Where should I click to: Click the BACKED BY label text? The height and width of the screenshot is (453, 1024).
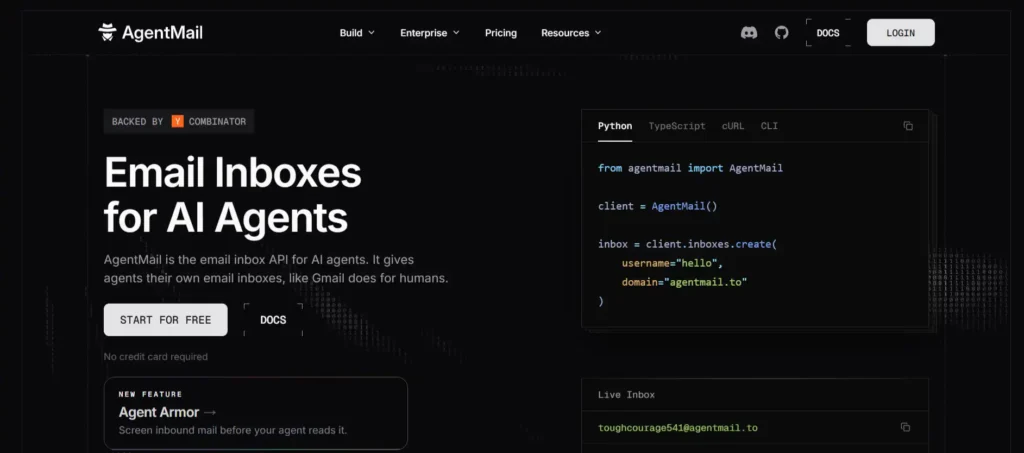point(137,121)
